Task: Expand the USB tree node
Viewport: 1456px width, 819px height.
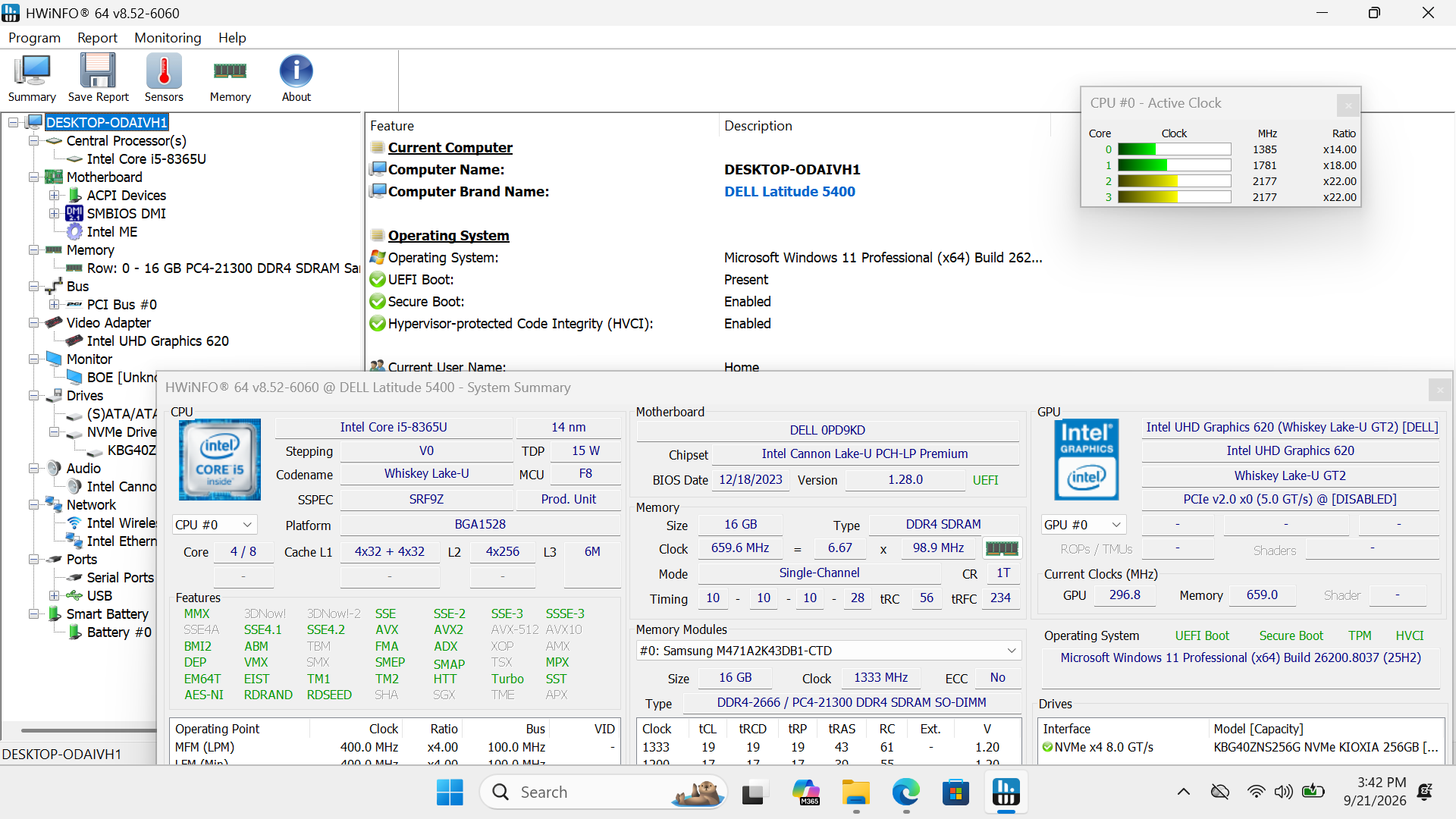Action: pos(55,596)
